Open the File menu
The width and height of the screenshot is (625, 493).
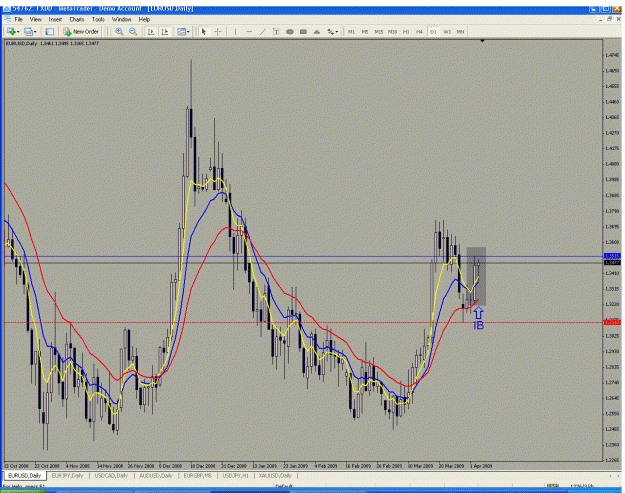pyautogui.click(x=18, y=19)
